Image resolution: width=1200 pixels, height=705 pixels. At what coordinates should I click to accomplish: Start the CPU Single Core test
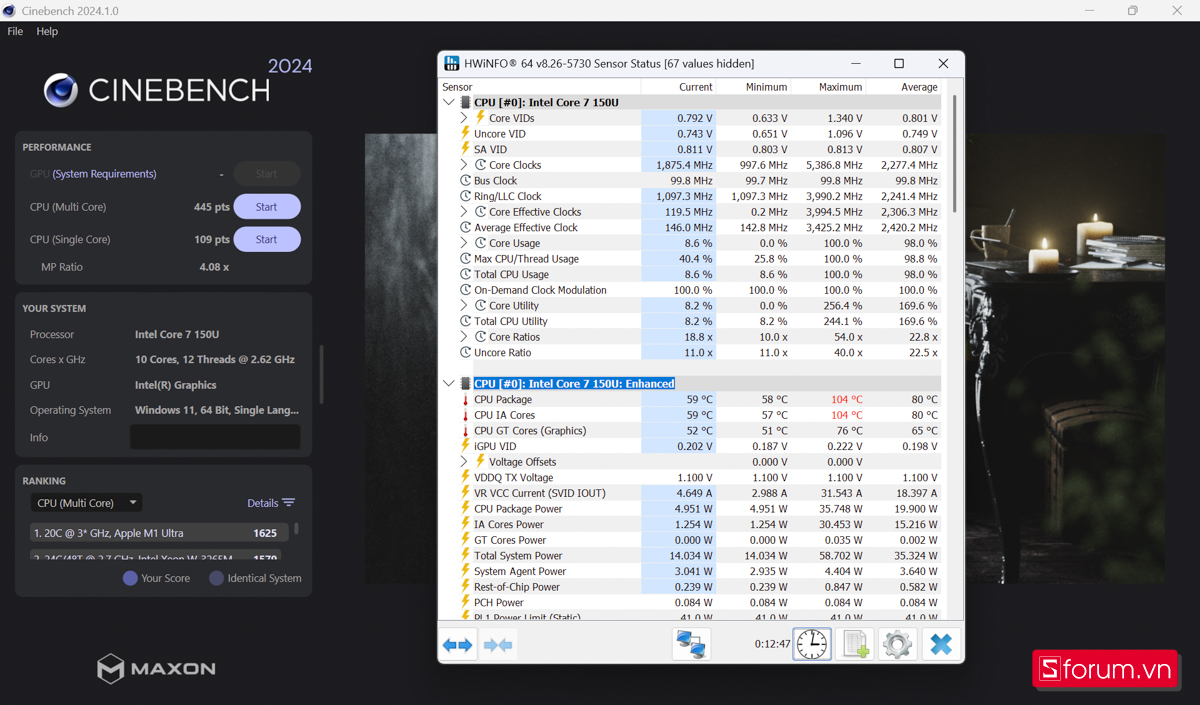(x=267, y=239)
